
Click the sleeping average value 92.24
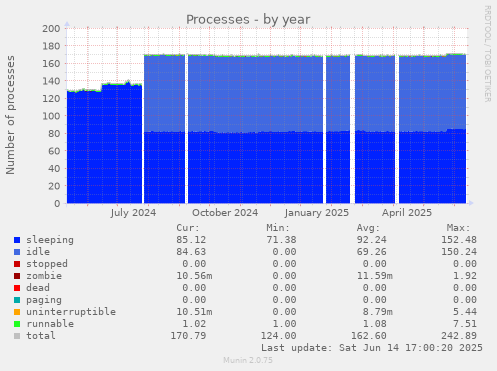coord(372,240)
